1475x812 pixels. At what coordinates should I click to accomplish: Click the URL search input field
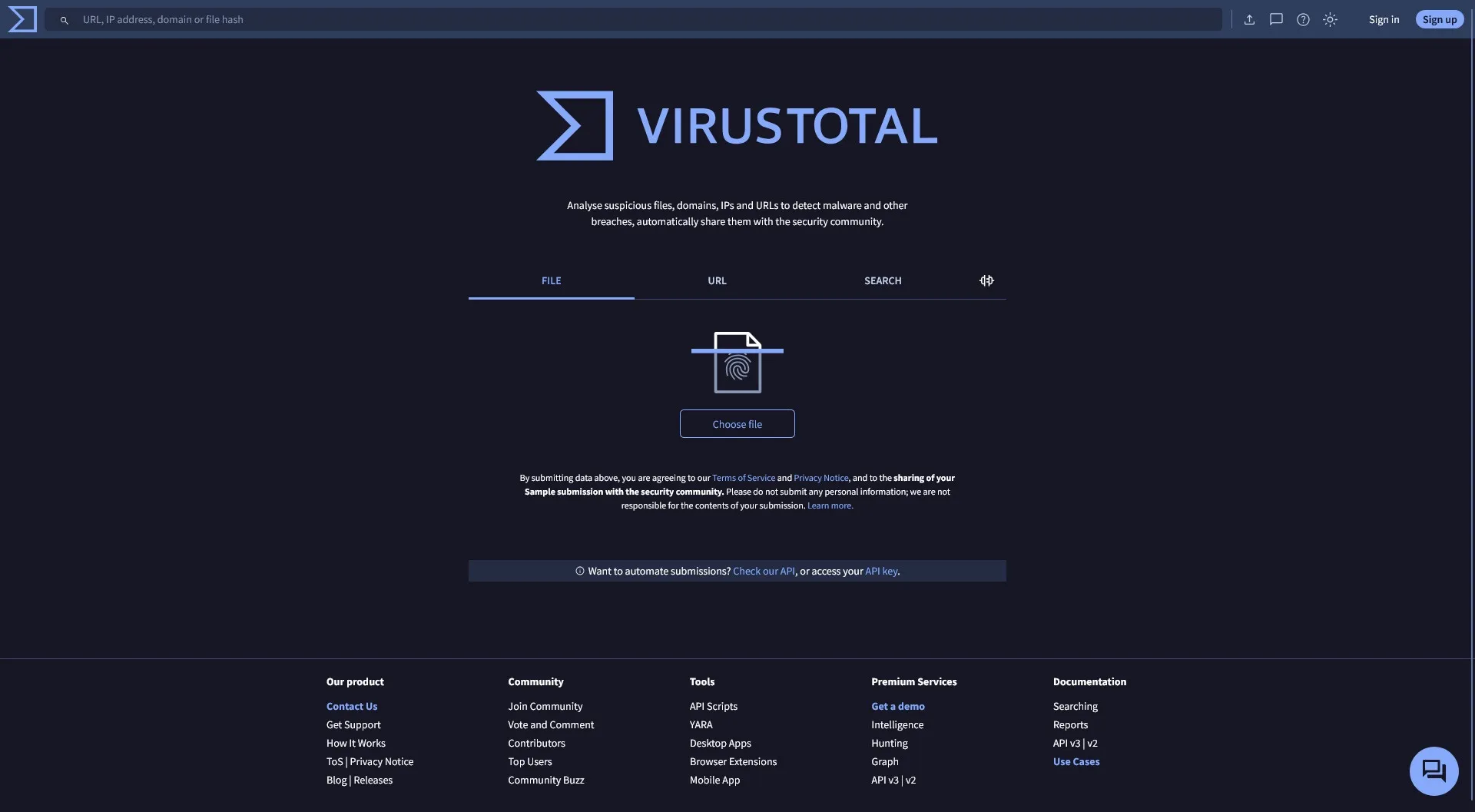click(x=615, y=19)
